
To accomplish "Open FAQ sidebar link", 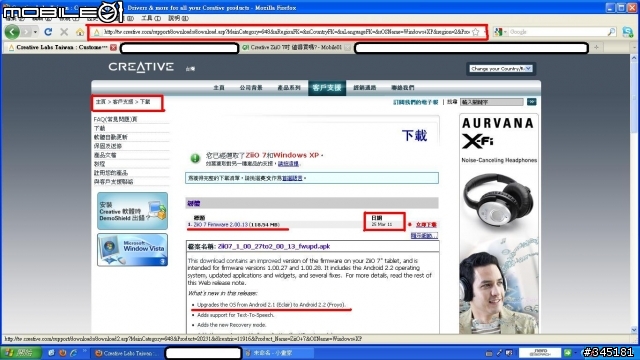I will coord(116,119).
